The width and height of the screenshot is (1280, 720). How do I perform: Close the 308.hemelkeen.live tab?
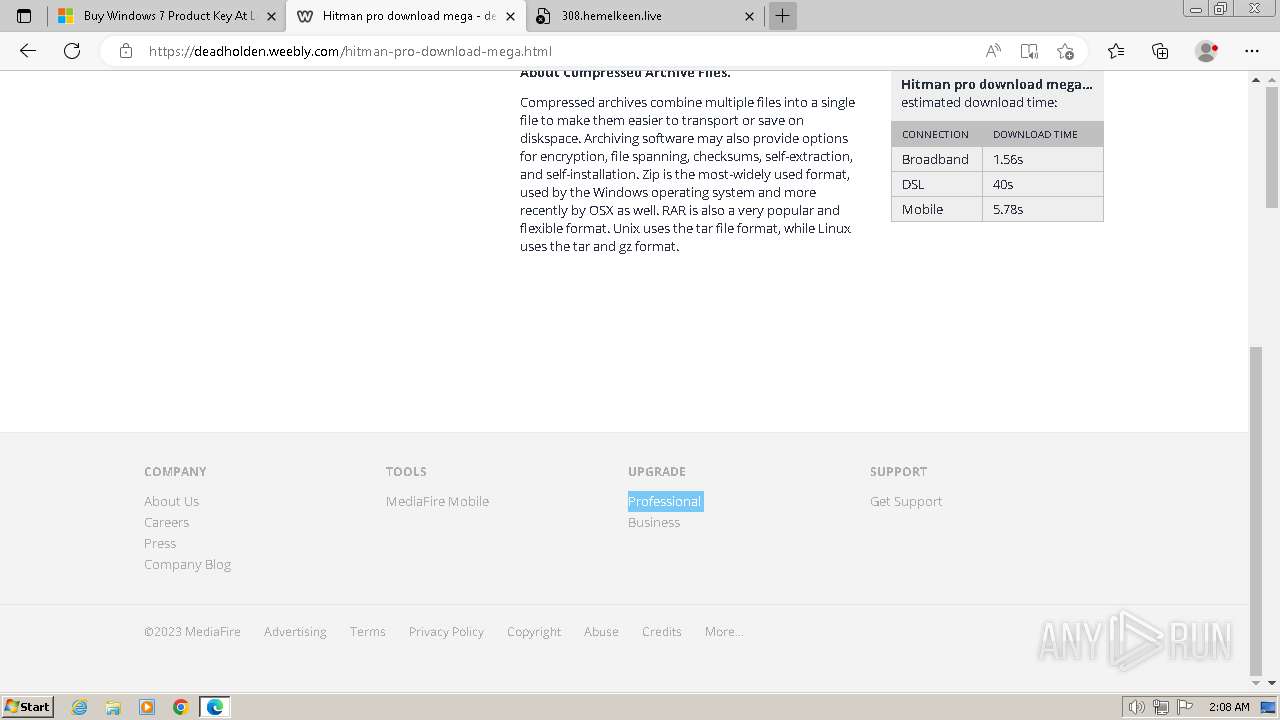(750, 16)
